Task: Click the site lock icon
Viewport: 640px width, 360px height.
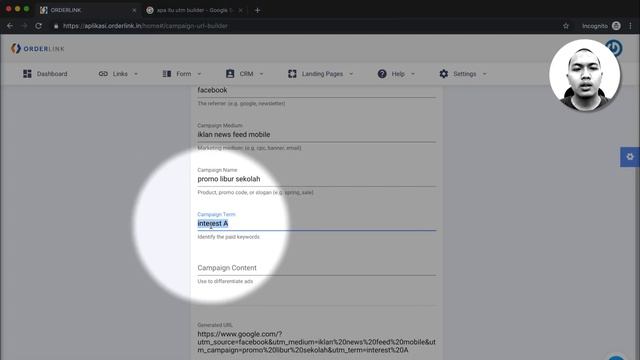Action: click(56, 26)
